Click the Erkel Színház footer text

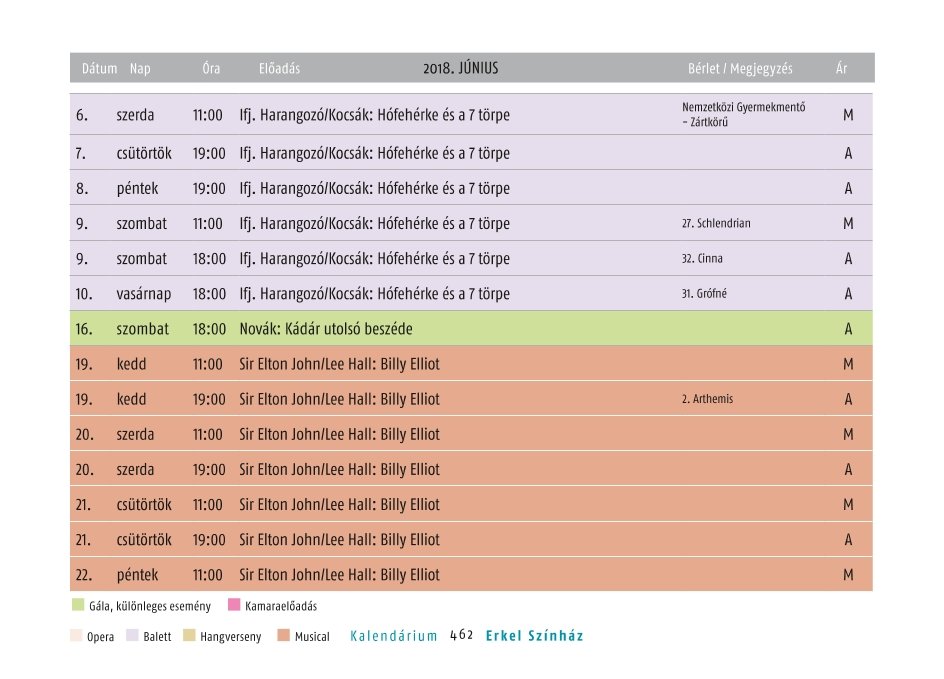click(x=534, y=636)
